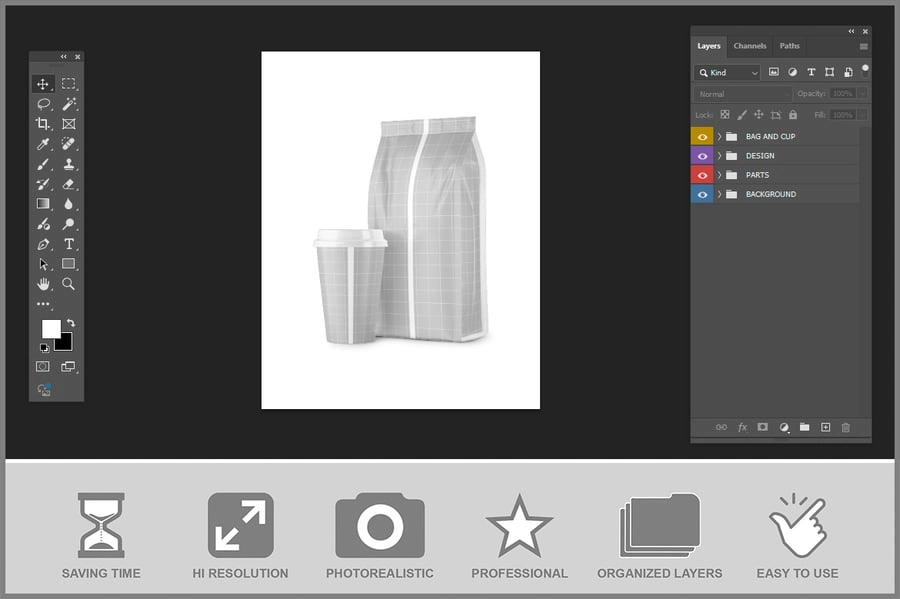Hide the PARTS layer group
900x599 pixels.
pyautogui.click(x=702, y=175)
